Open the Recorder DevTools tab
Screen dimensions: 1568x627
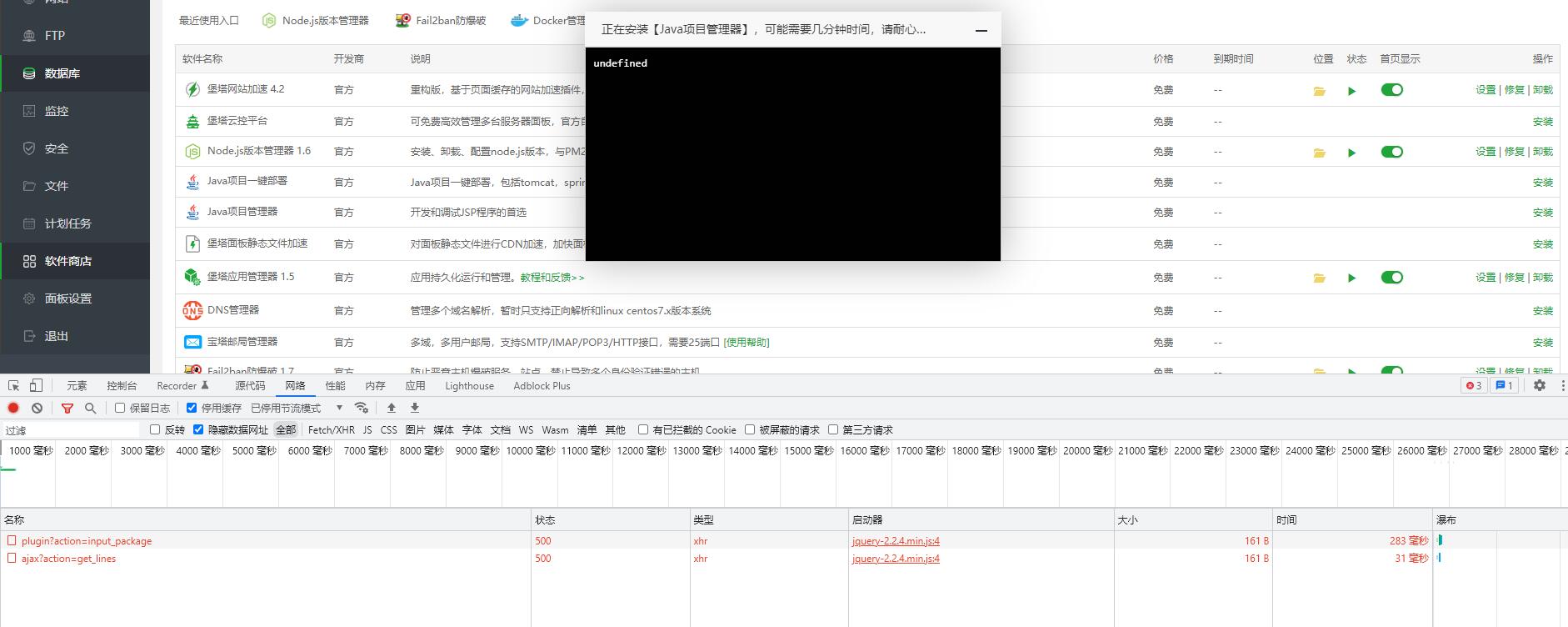[182, 386]
